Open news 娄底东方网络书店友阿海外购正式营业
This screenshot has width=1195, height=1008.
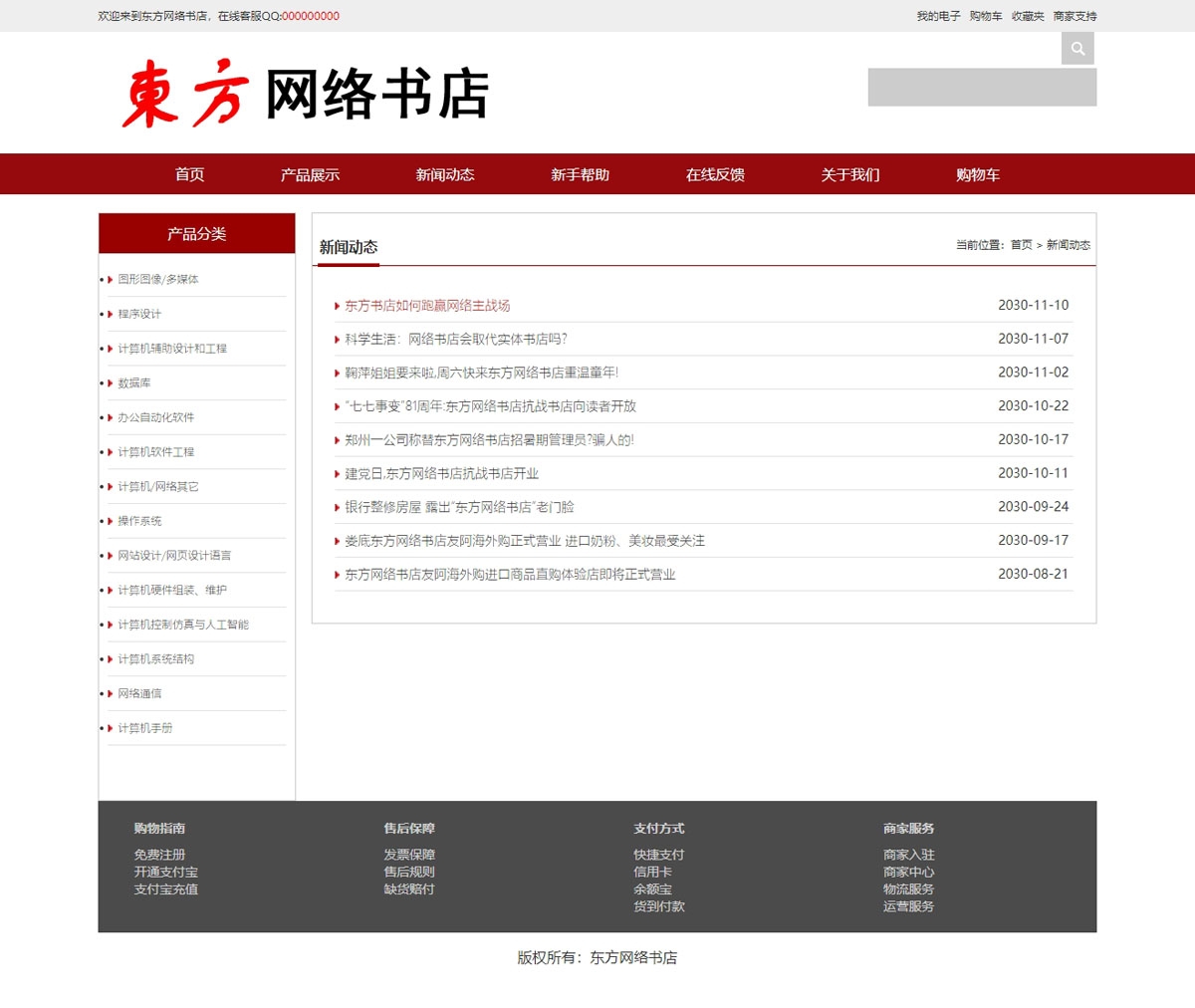(x=525, y=541)
